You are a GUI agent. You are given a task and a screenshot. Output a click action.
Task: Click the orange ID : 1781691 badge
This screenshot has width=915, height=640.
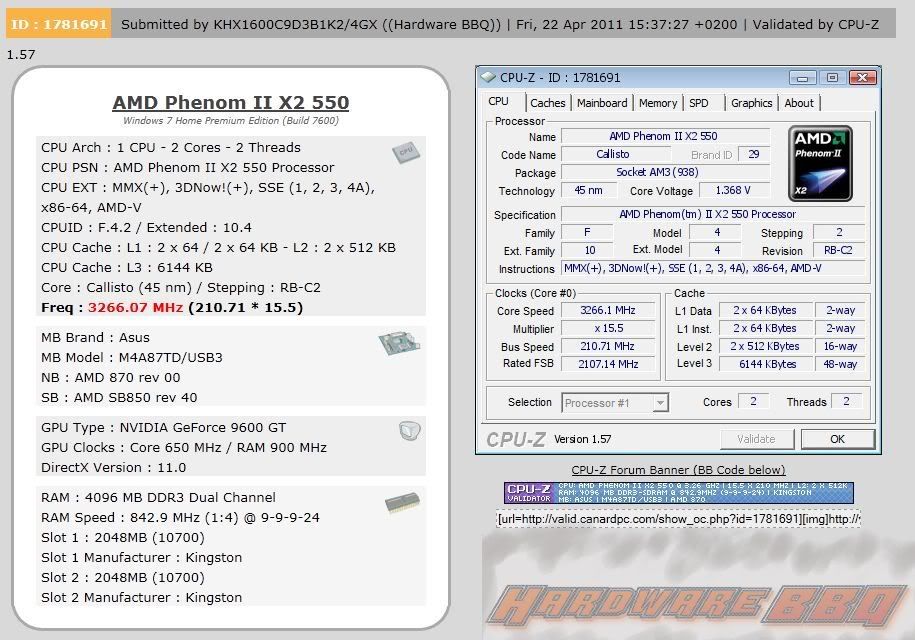(x=58, y=24)
